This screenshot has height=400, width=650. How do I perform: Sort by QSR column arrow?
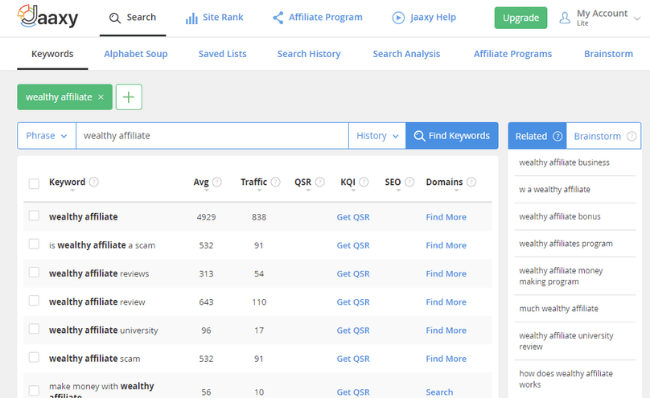tap(308, 190)
